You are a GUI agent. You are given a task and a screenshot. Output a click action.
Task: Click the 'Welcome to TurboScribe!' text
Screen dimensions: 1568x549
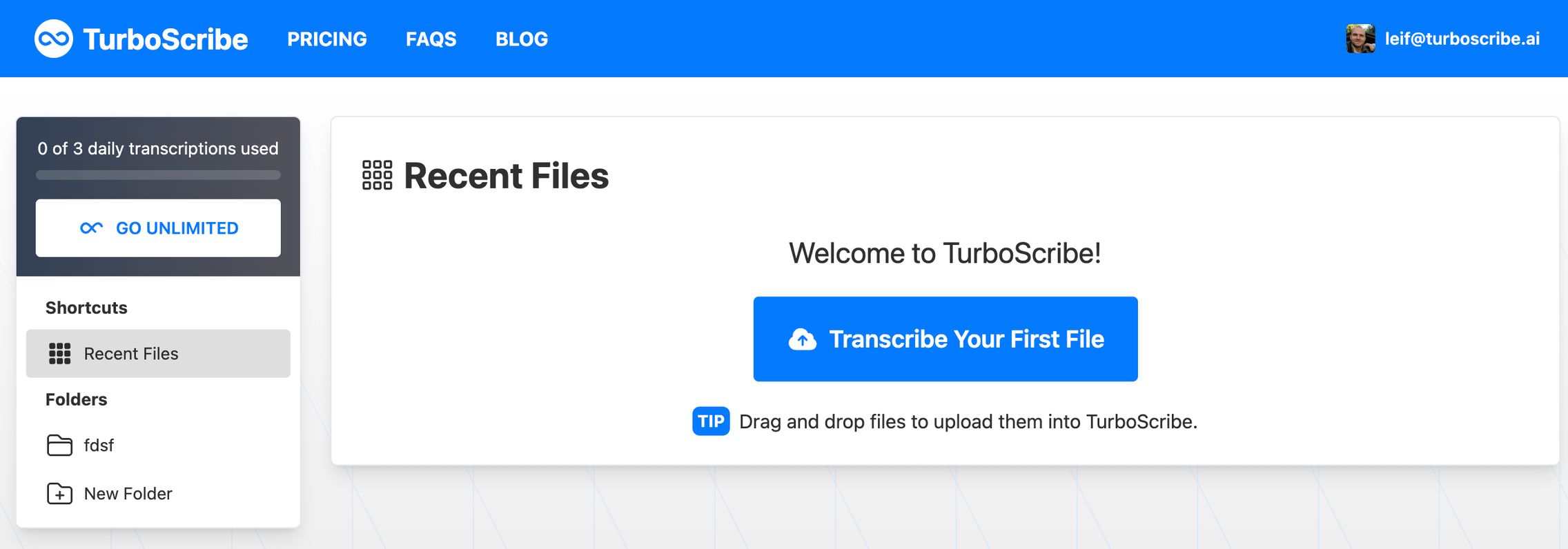click(945, 253)
